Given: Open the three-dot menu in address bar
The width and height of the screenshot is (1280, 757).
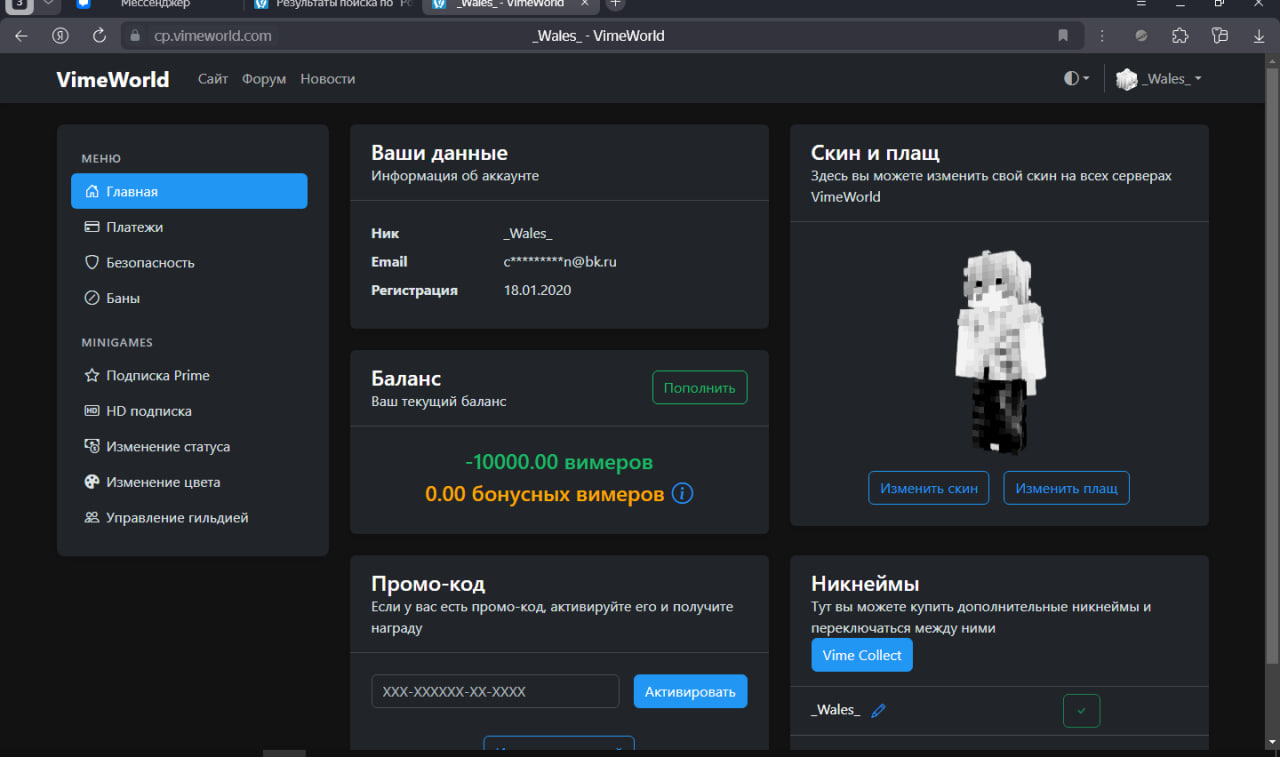Looking at the screenshot, I should [1102, 35].
